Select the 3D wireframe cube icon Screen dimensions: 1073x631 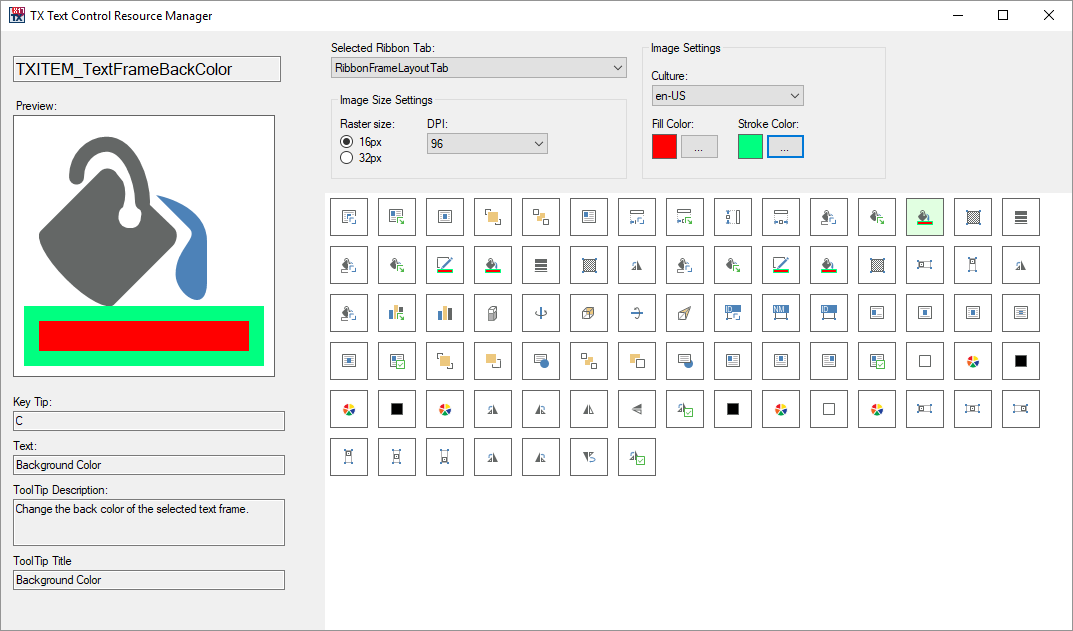point(588,313)
